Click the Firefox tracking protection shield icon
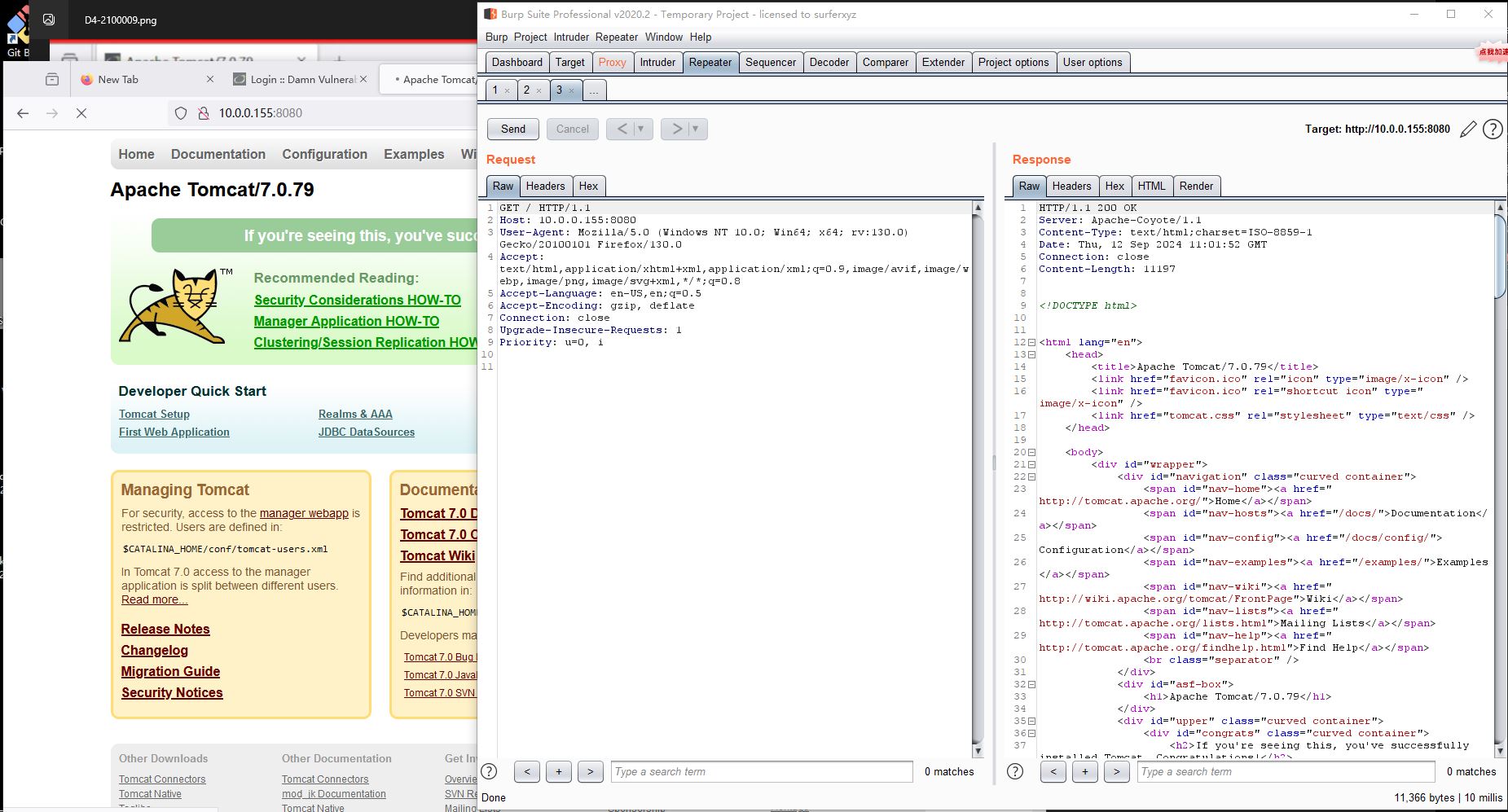The height and width of the screenshot is (812, 1508). click(181, 113)
